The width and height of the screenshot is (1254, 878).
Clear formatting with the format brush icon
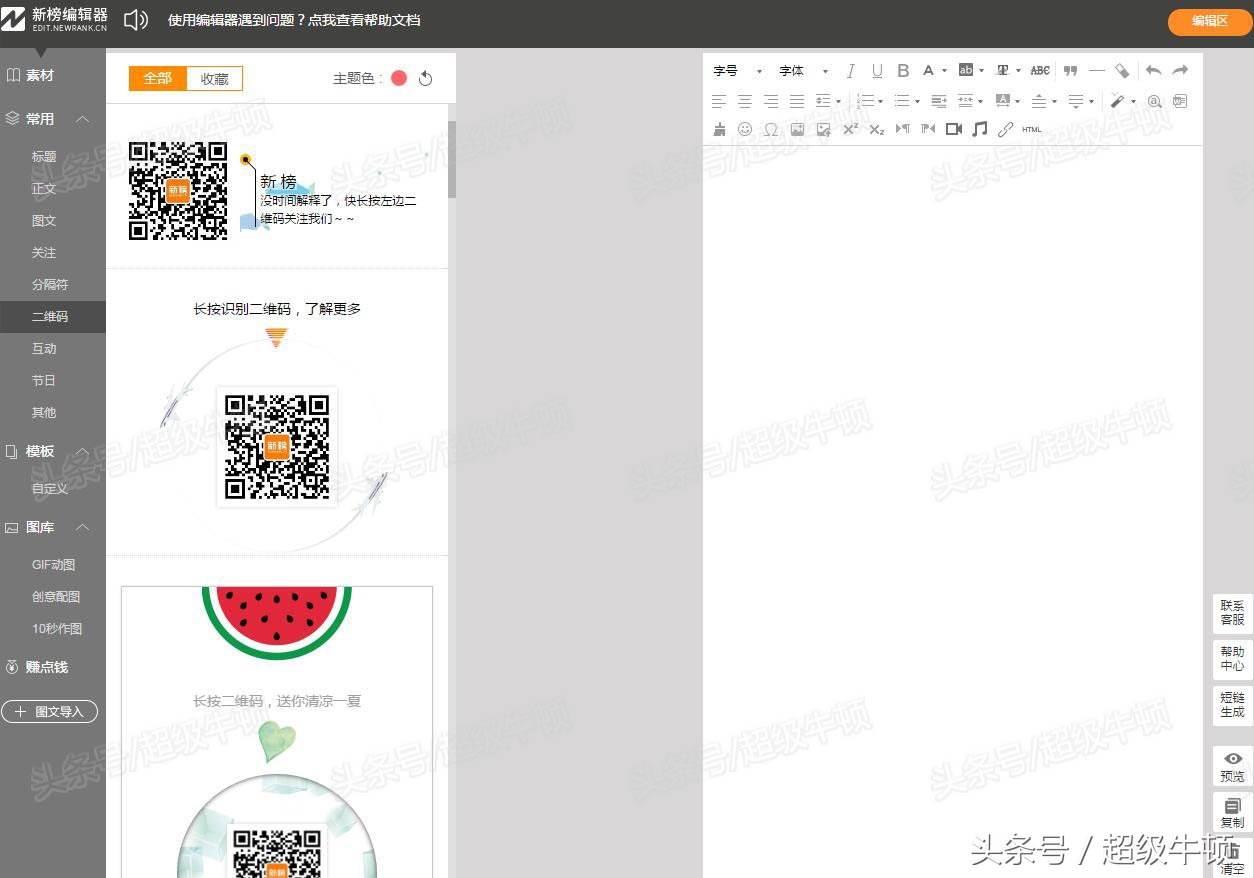(x=720, y=128)
